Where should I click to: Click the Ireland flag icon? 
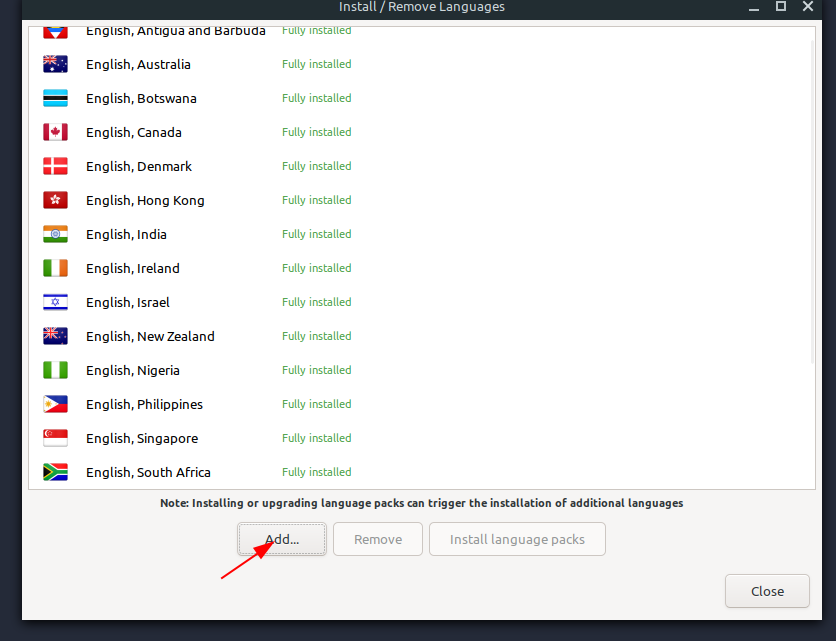coord(55,268)
